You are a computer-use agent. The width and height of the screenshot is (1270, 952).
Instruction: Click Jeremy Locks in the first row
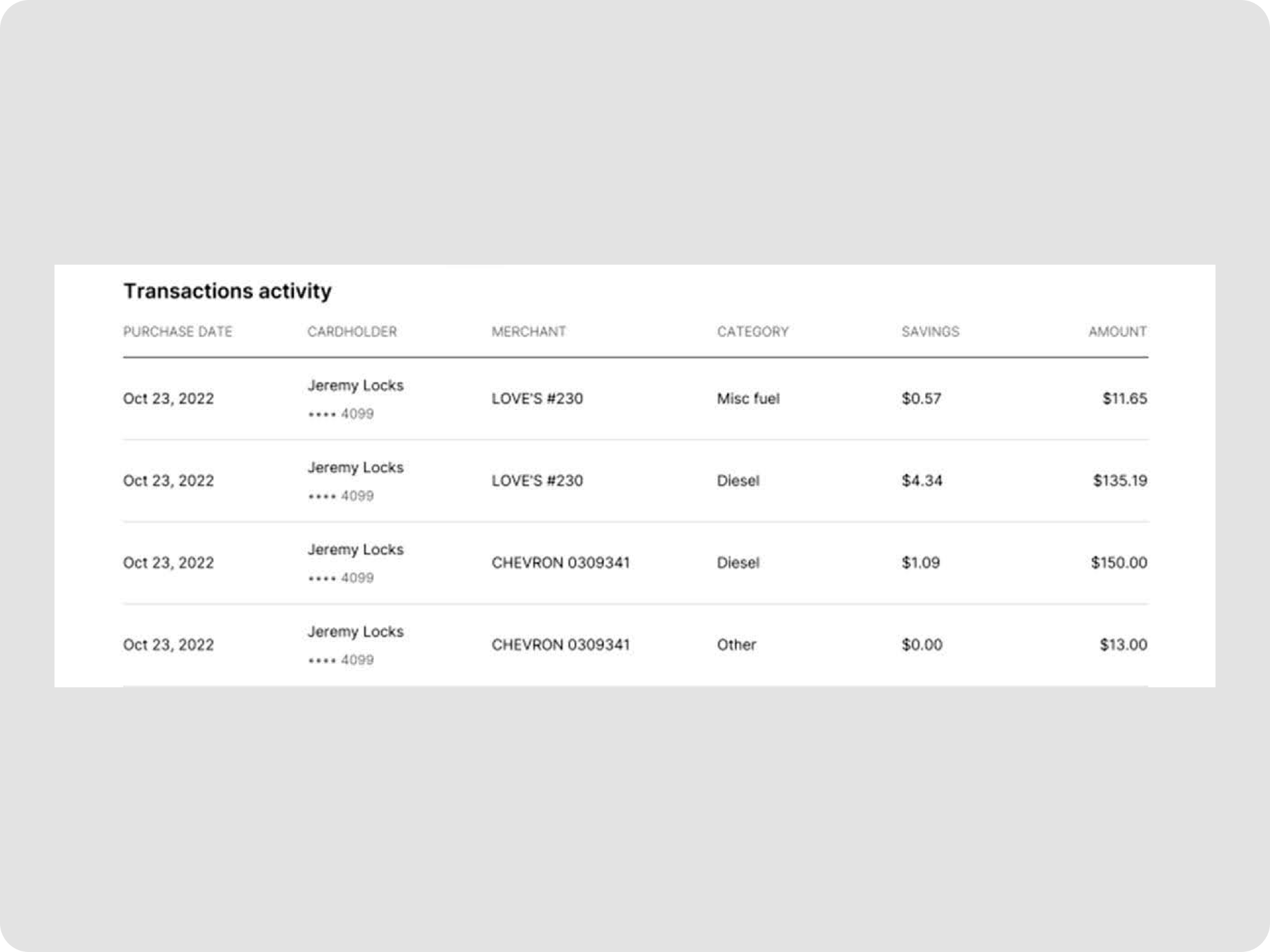355,386
